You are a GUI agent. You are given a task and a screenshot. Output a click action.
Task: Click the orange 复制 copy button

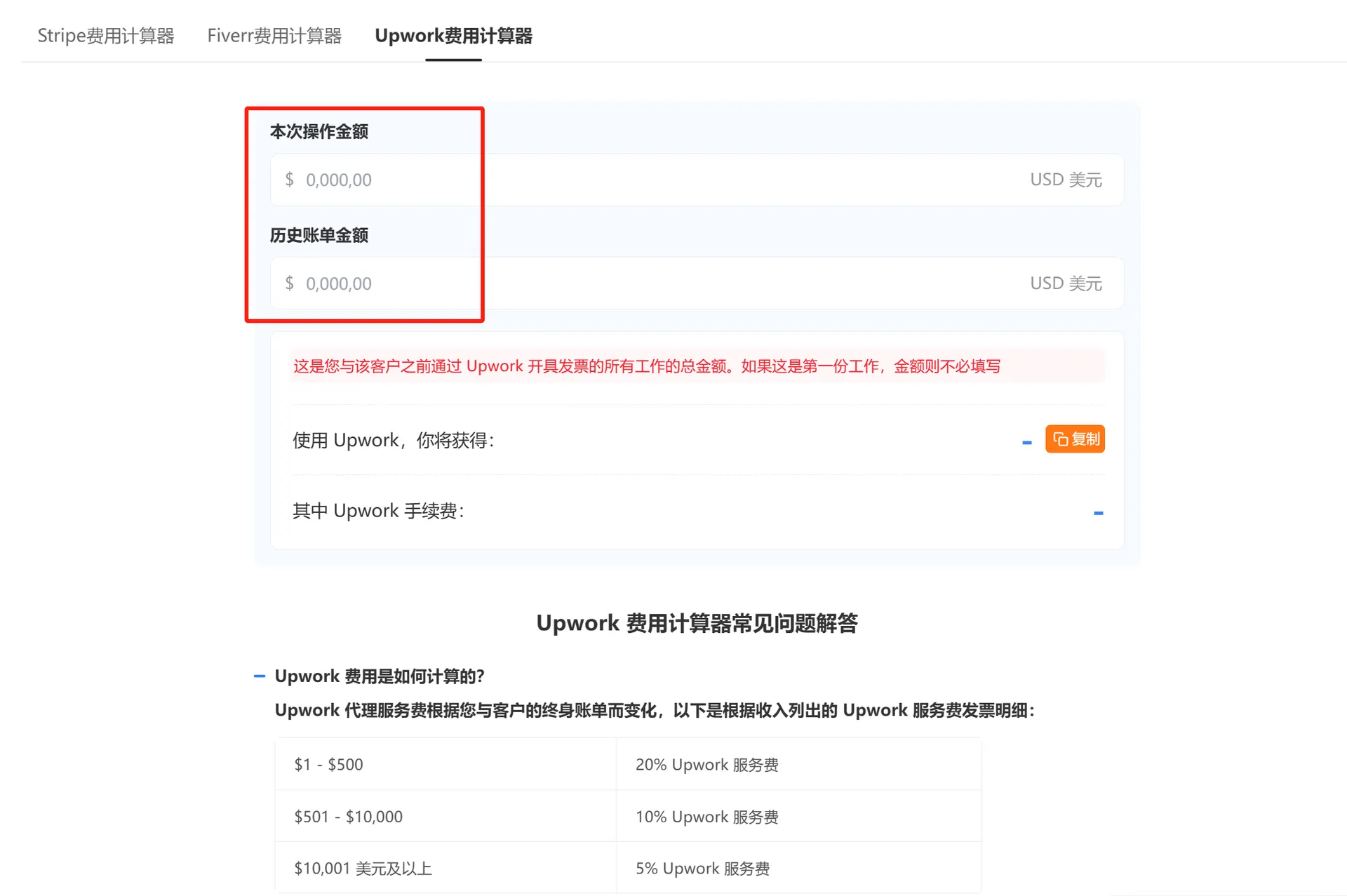[1075, 439]
